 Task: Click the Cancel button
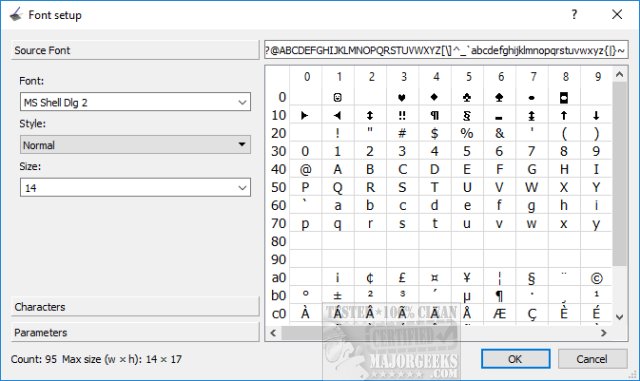click(592, 359)
